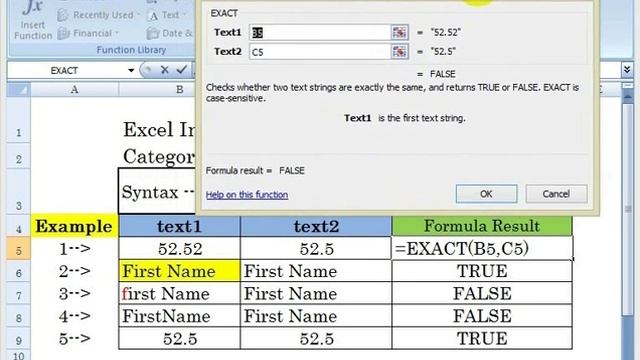Viewport: 640px width, 360px height.
Task: Select the text1 cell containing 52.52
Action: coord(180,249)
